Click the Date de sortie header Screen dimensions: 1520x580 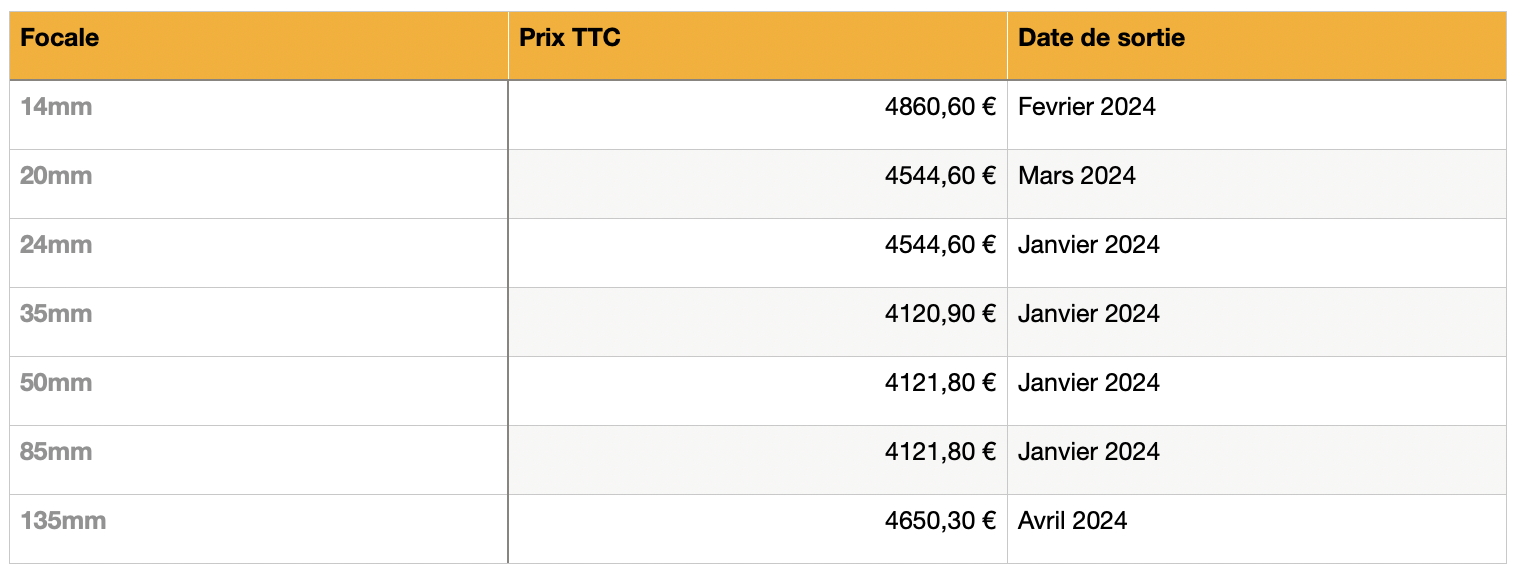click(1101, 39)
